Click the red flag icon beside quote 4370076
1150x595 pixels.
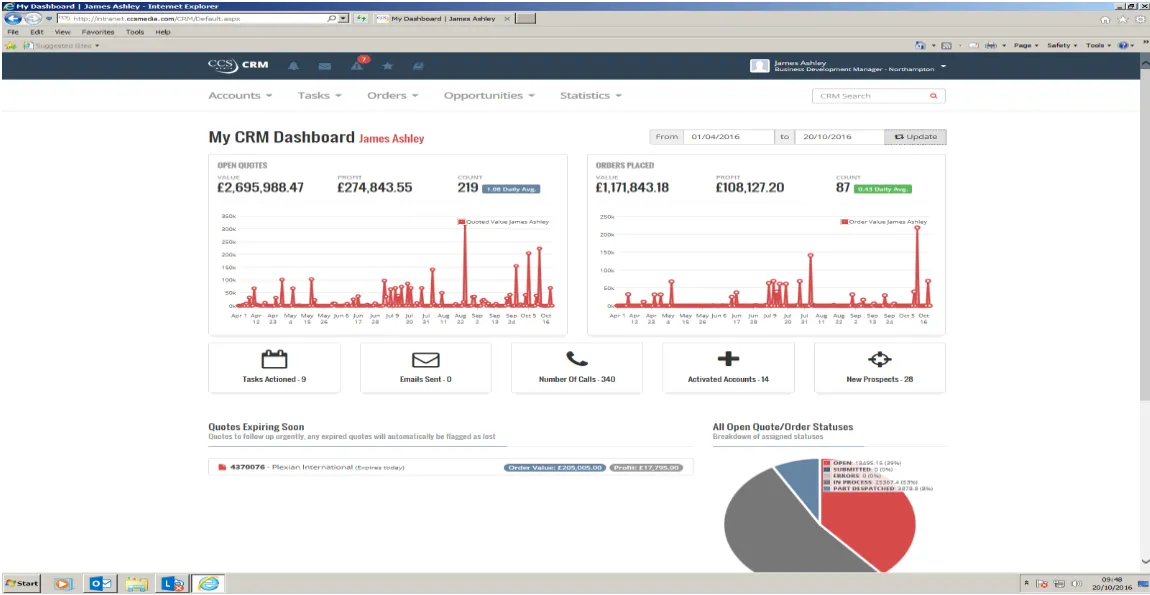[222, 467]
